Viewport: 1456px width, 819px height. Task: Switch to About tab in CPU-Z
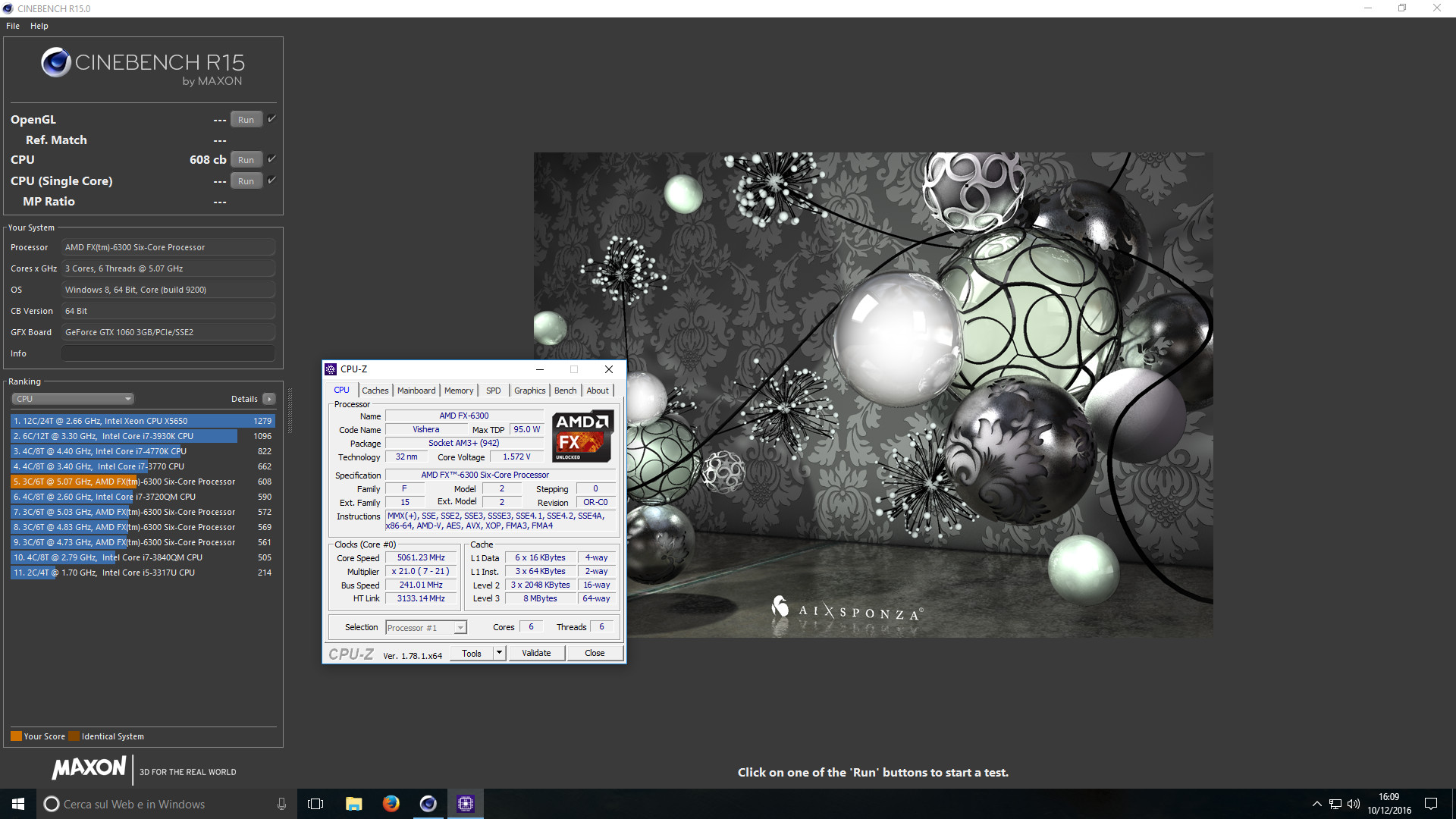coord(598,391)
